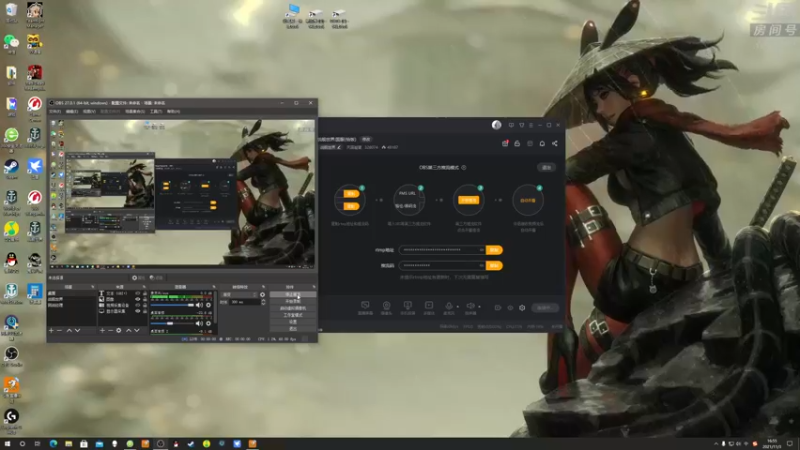Open transition properties gear beside transition dropdown
This screenshot has width=800, height=450.
262,294
